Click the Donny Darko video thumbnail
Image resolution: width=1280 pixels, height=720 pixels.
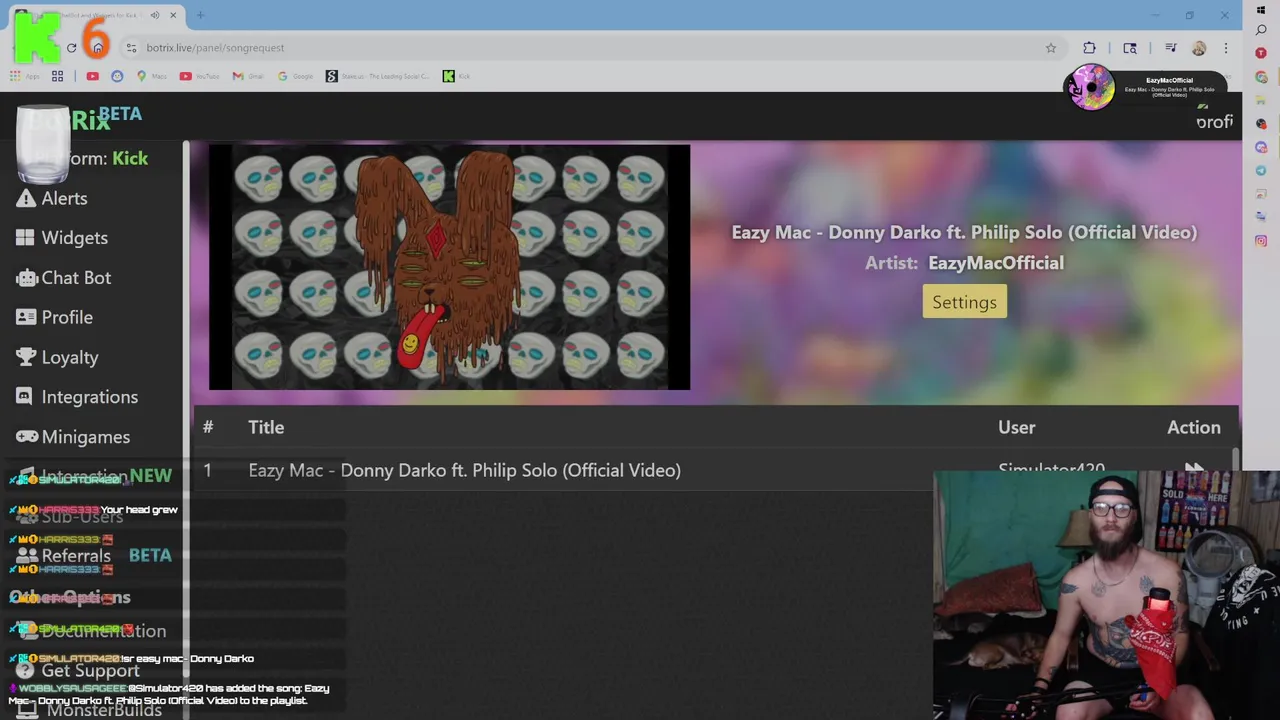(x=449, y=267)
